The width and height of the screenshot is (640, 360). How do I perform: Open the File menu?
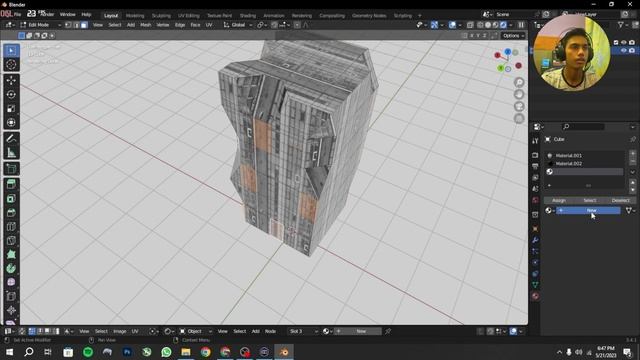click(17, 14)
